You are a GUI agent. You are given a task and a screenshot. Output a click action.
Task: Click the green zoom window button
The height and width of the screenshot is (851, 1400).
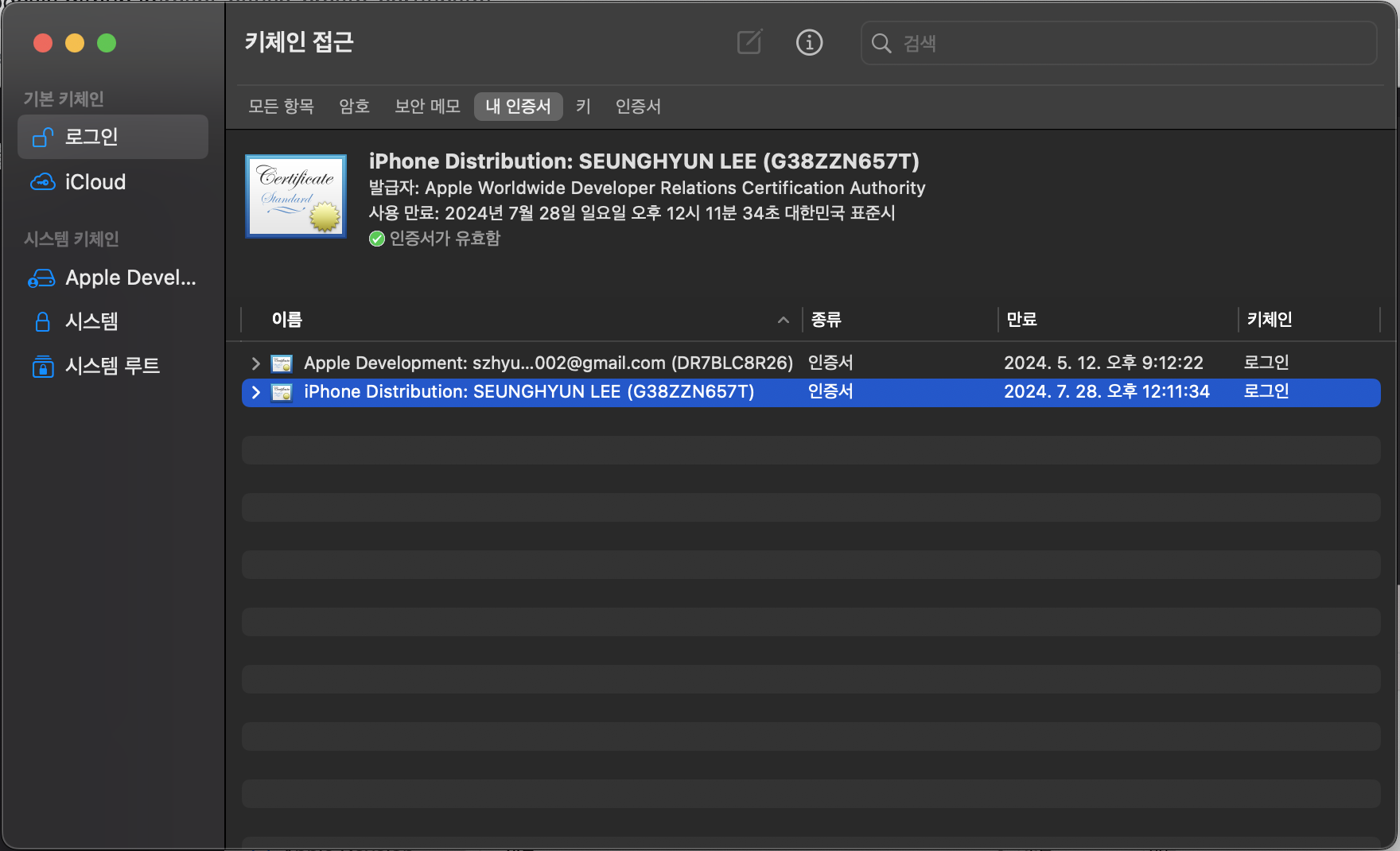(107, 43)
